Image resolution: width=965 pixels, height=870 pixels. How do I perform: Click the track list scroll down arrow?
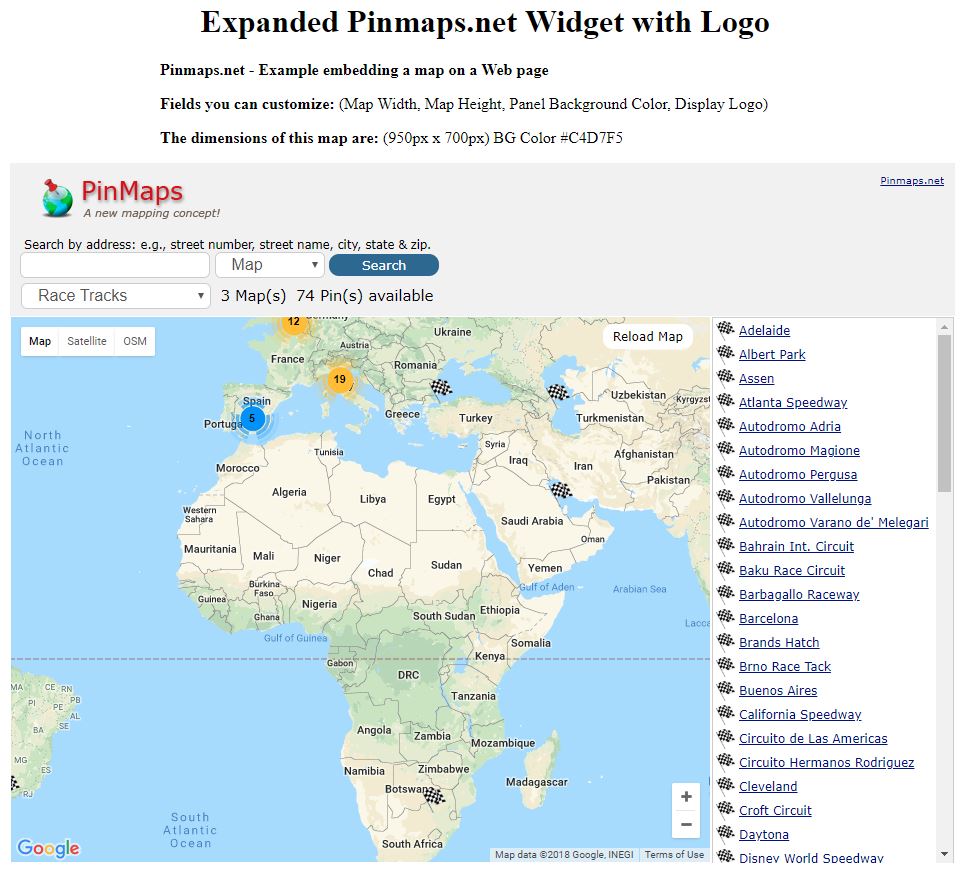point(944,854)
